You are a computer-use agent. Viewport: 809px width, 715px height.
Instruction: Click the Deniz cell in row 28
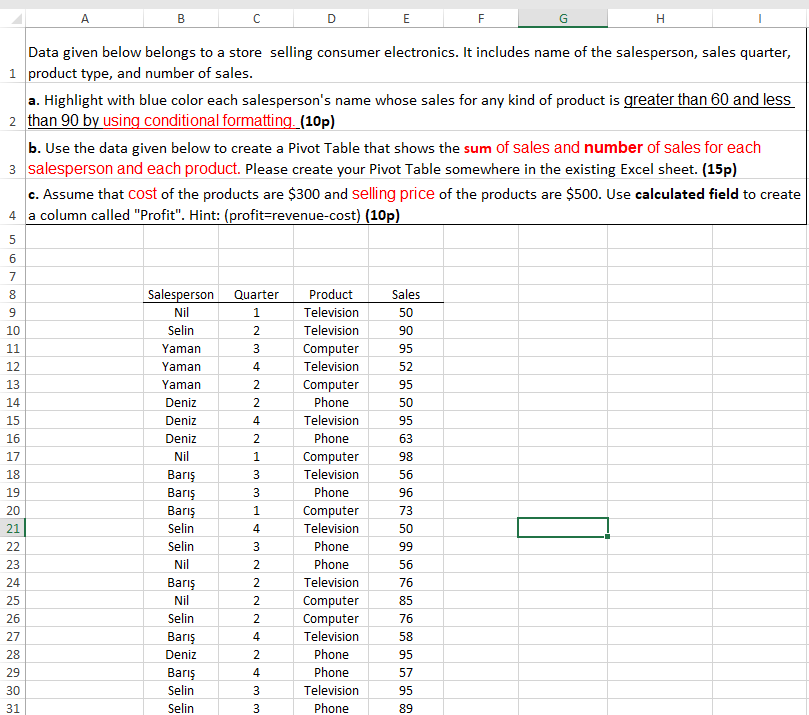coord(180,654)
